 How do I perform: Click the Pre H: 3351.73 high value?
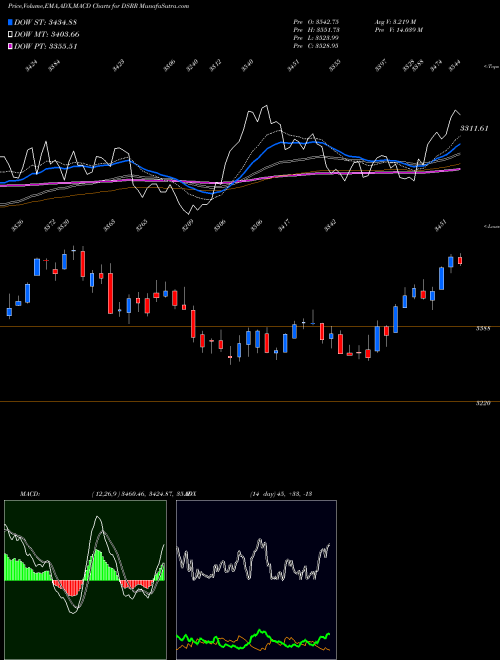point(316,30)
